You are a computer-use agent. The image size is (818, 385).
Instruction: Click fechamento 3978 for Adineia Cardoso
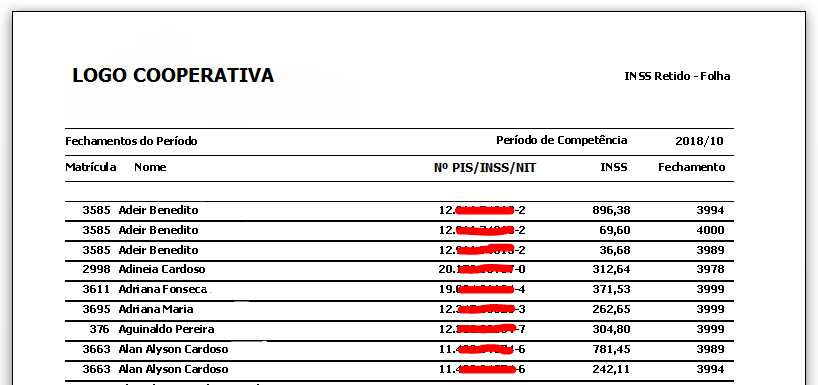711,270
